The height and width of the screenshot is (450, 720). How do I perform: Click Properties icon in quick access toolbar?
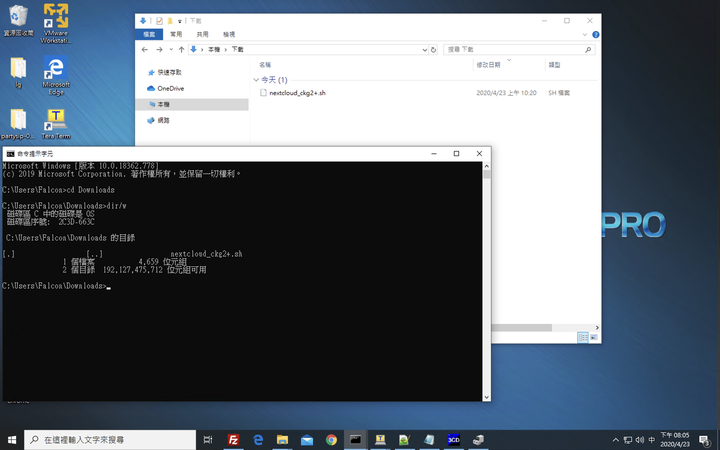coord(159,21)
